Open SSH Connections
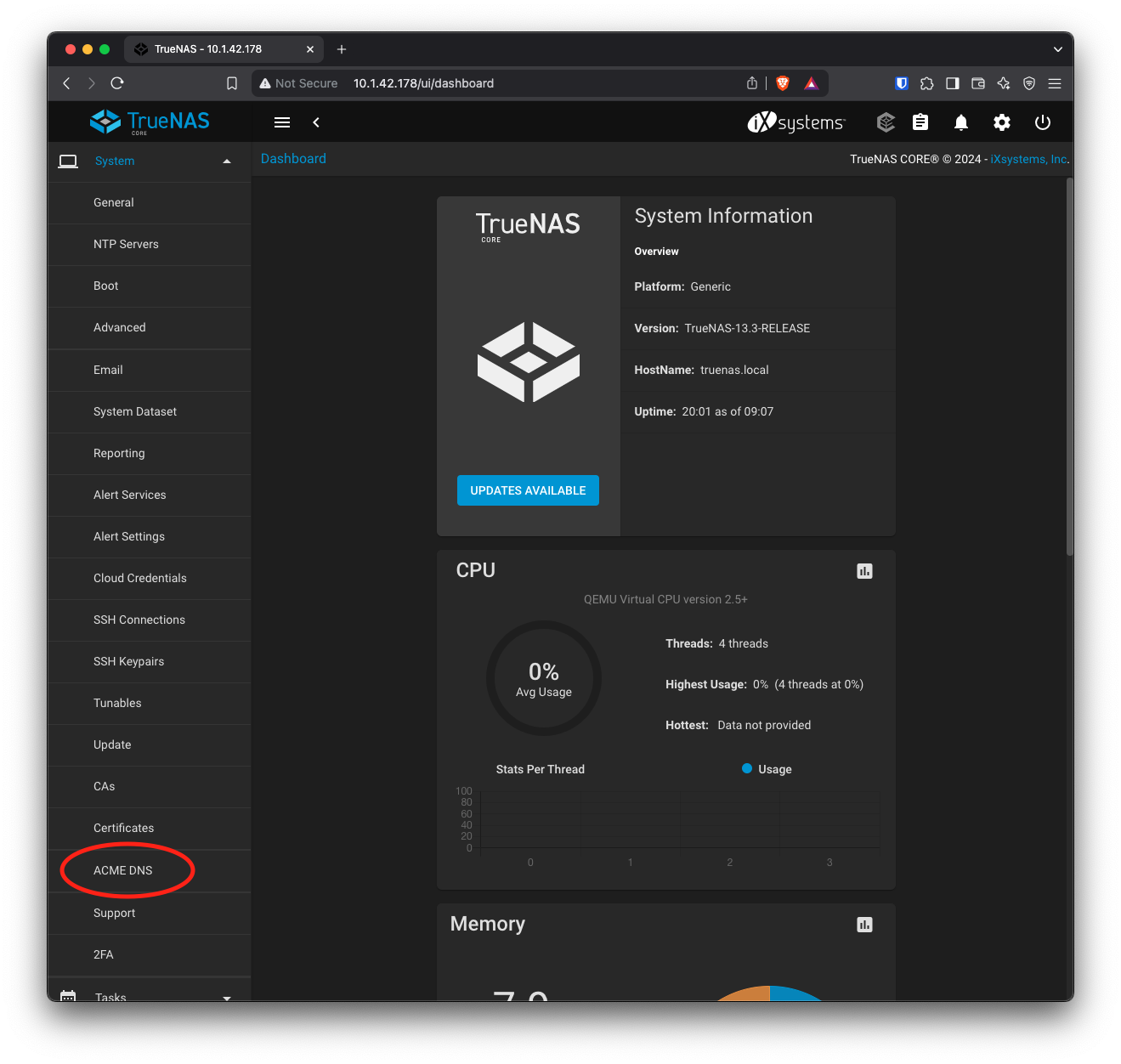 (150, 620)
